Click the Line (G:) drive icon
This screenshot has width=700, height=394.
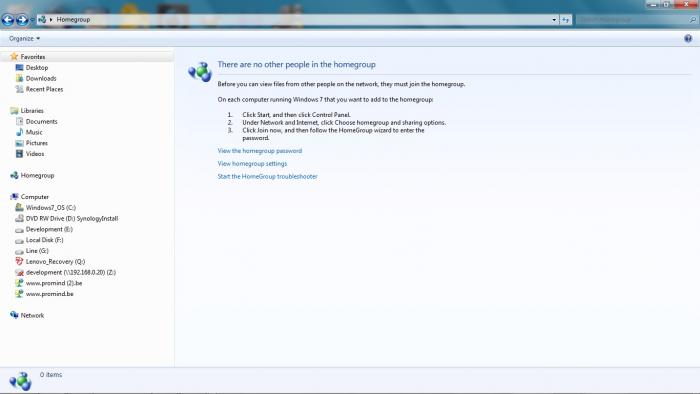click(x=19, y=251)
